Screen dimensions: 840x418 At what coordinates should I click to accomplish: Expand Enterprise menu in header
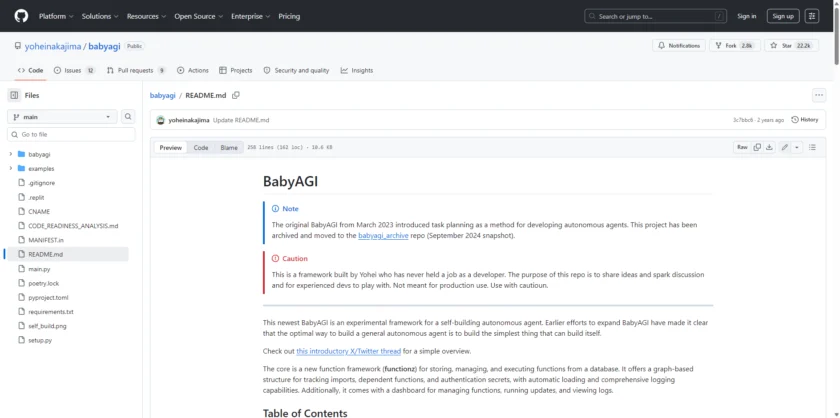coord(251,16)
